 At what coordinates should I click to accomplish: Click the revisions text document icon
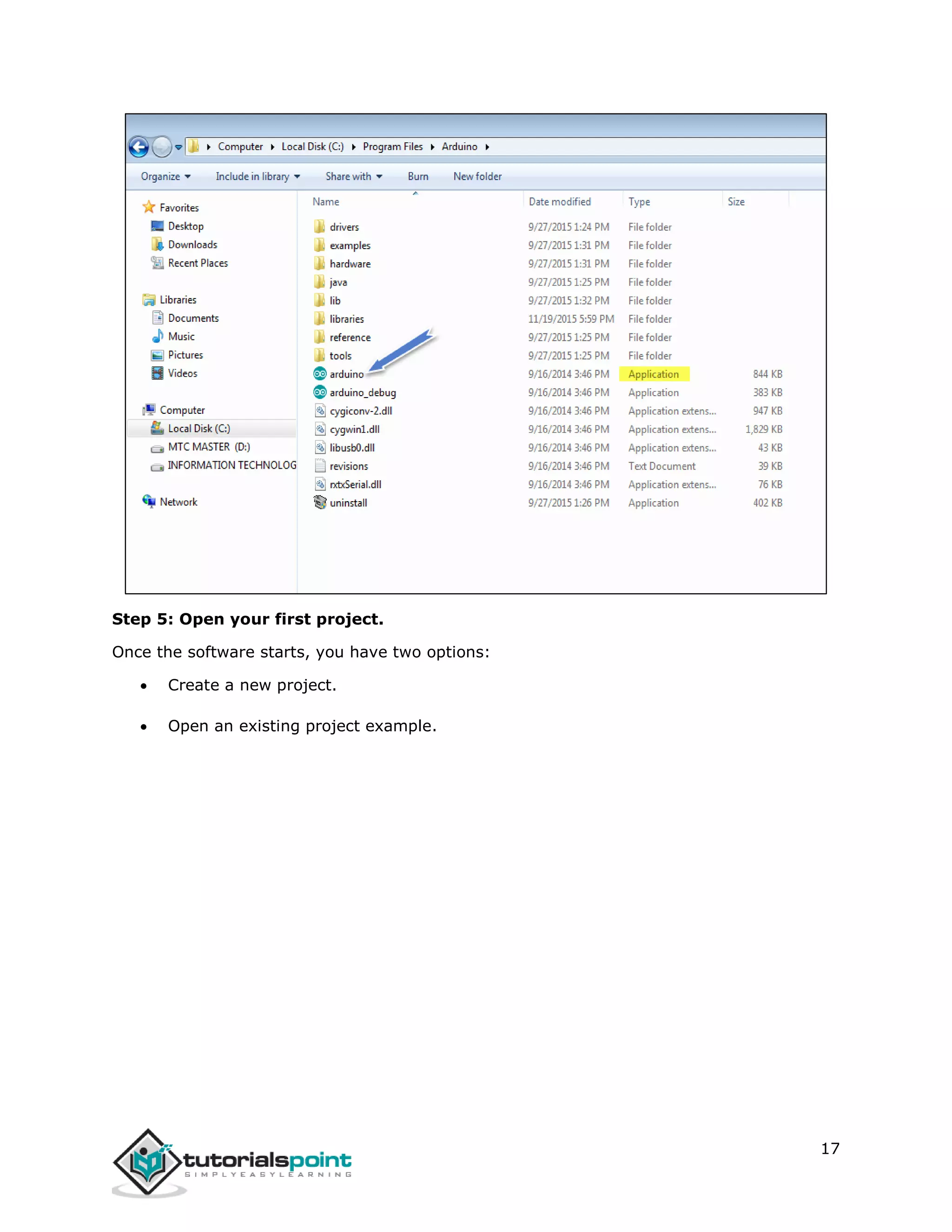coord(320,466)
